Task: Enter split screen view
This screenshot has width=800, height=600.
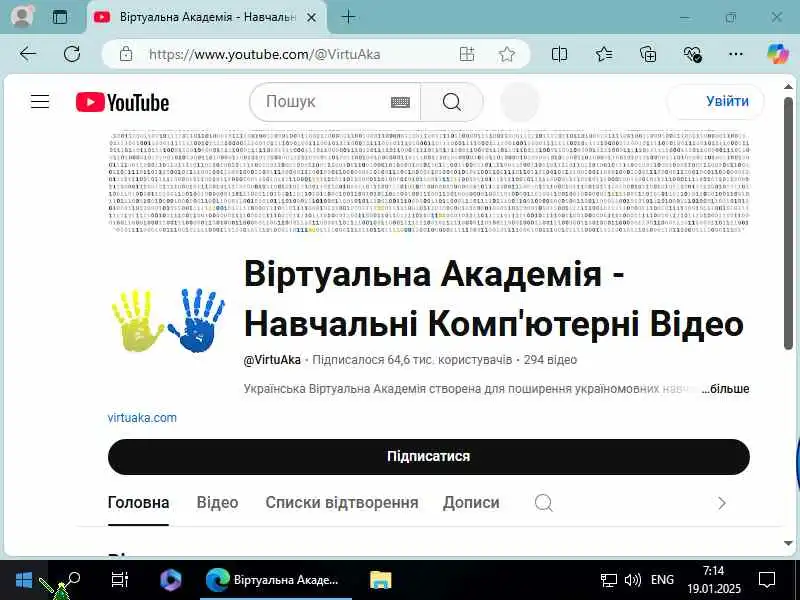Action: (559, 54)
